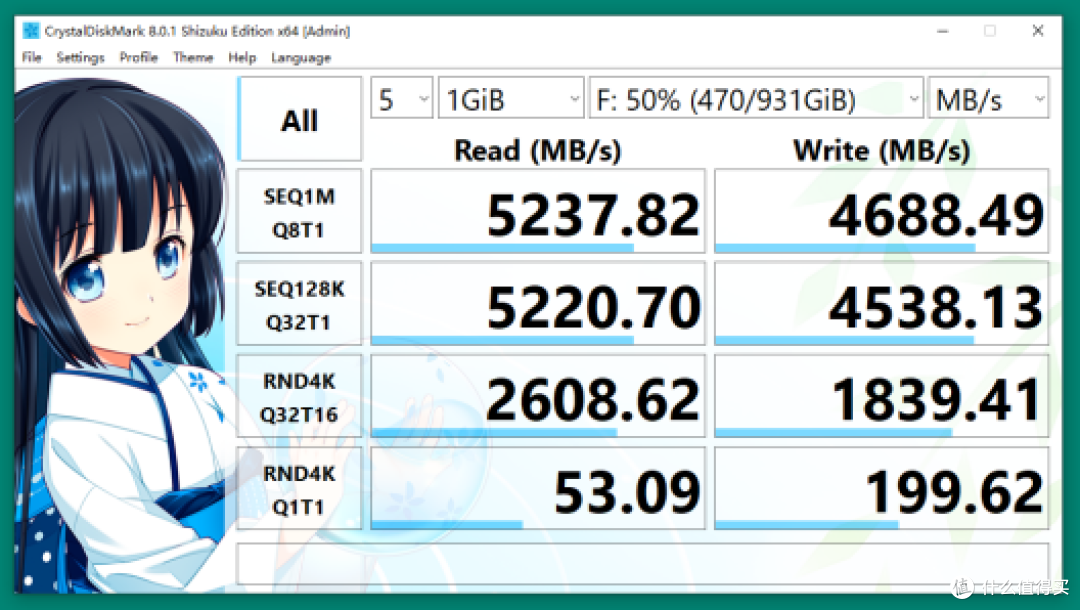Select the 4688.49 SEQ1M write result
1080x610 pixels.
(x=882, y=211)
